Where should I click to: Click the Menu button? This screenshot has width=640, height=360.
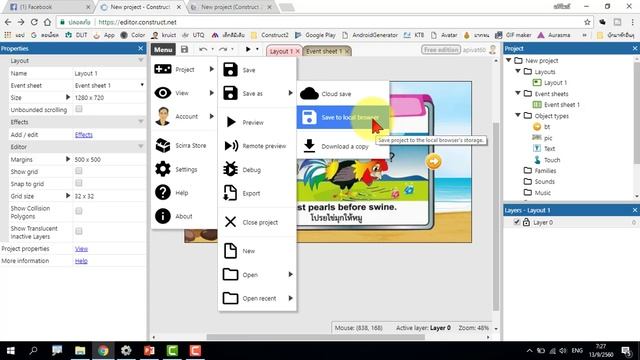pyautogui.click(x=163, y=49)
